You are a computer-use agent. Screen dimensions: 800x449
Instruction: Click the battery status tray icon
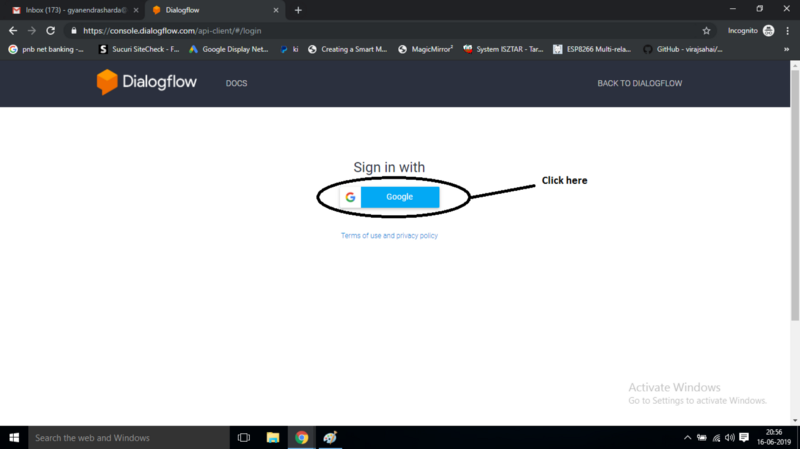click(x=702, y=438)
